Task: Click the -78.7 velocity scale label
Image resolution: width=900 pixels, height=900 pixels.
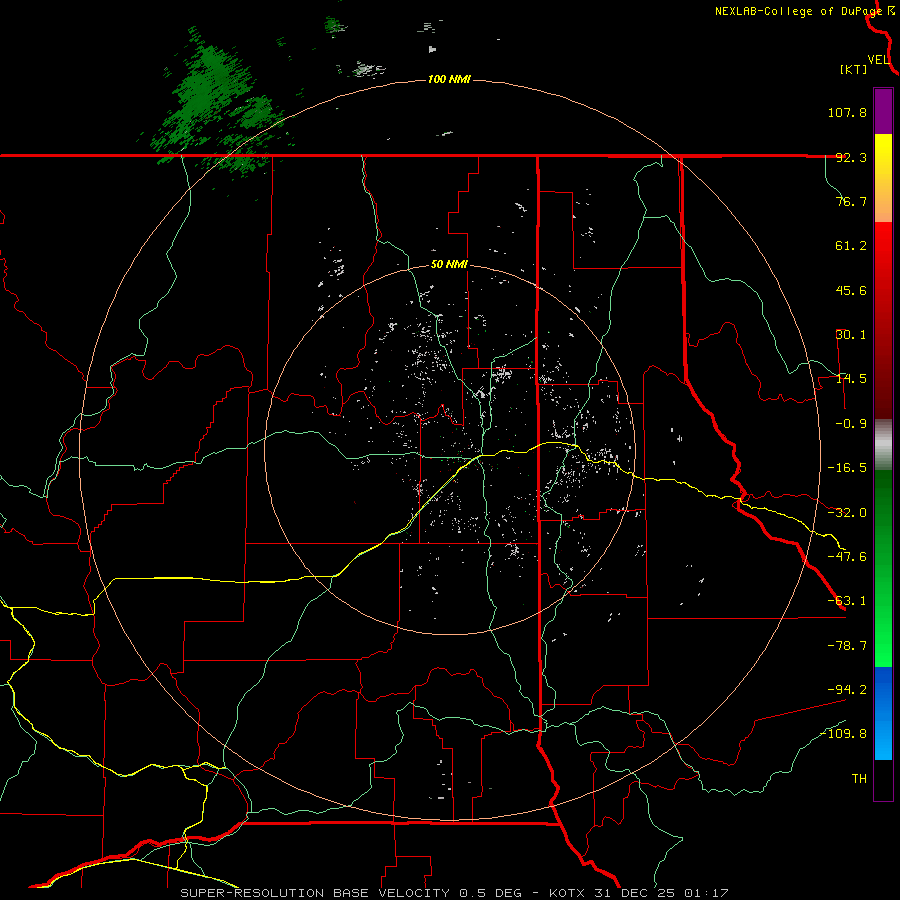Action: (x=847, y=646)
